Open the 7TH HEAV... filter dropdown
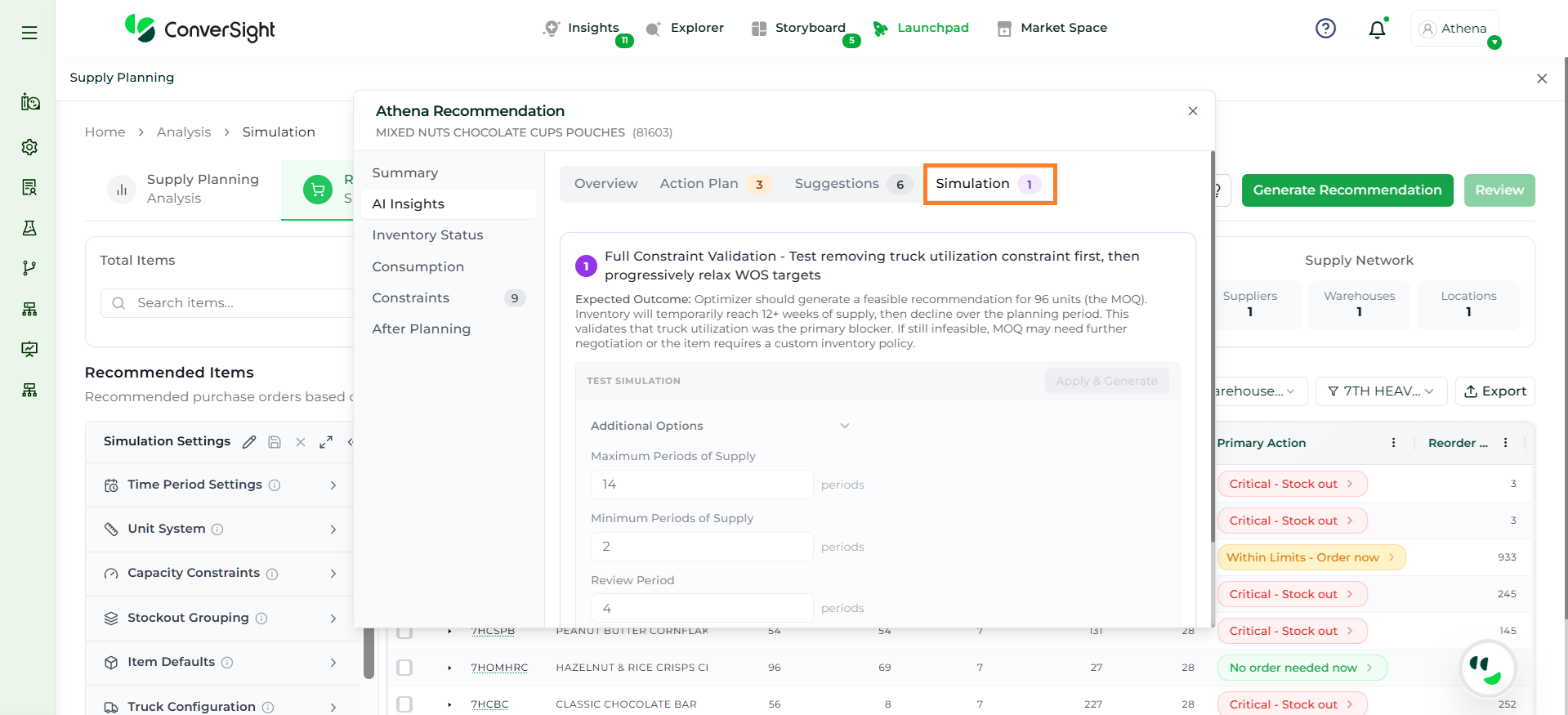The image size is (1568, 715). click(x=1381, y=391)
